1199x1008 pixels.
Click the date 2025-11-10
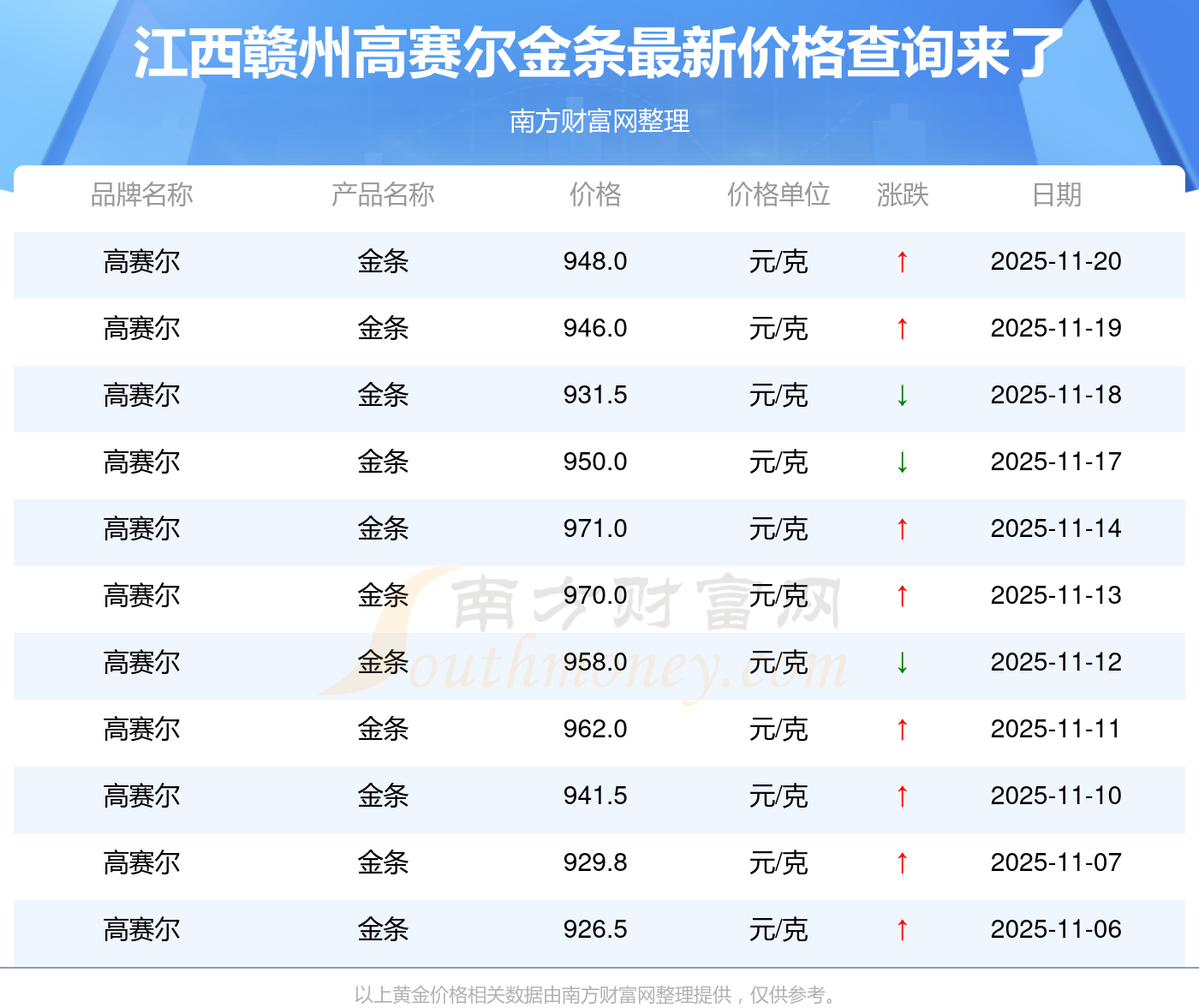click(x=1056, y=796)
